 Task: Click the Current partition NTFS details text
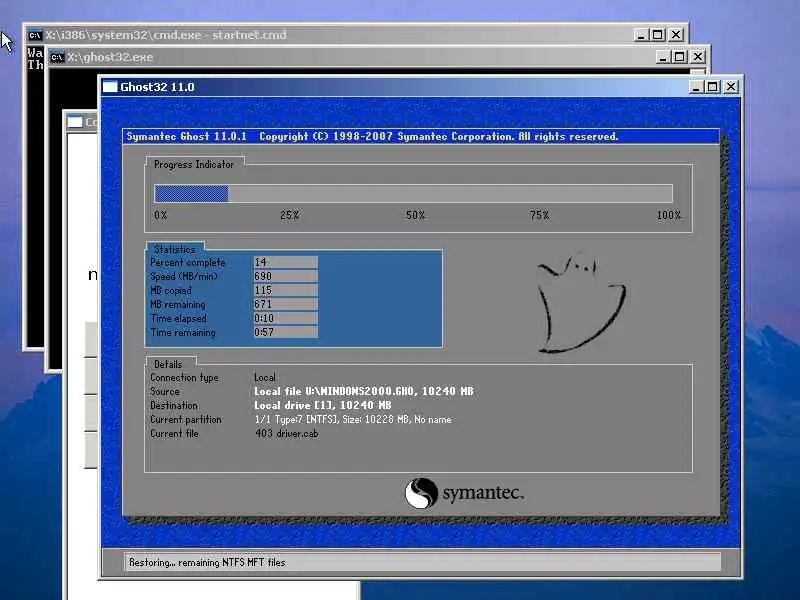pyautogui.click(x=353, y=419)
